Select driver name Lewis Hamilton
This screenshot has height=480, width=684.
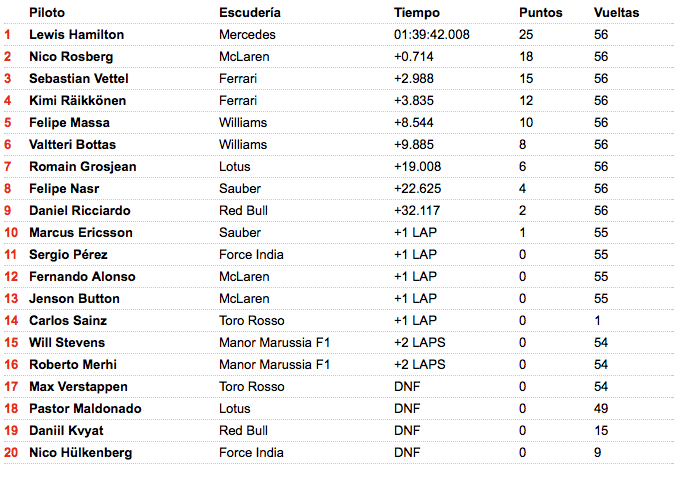(76, 34)
